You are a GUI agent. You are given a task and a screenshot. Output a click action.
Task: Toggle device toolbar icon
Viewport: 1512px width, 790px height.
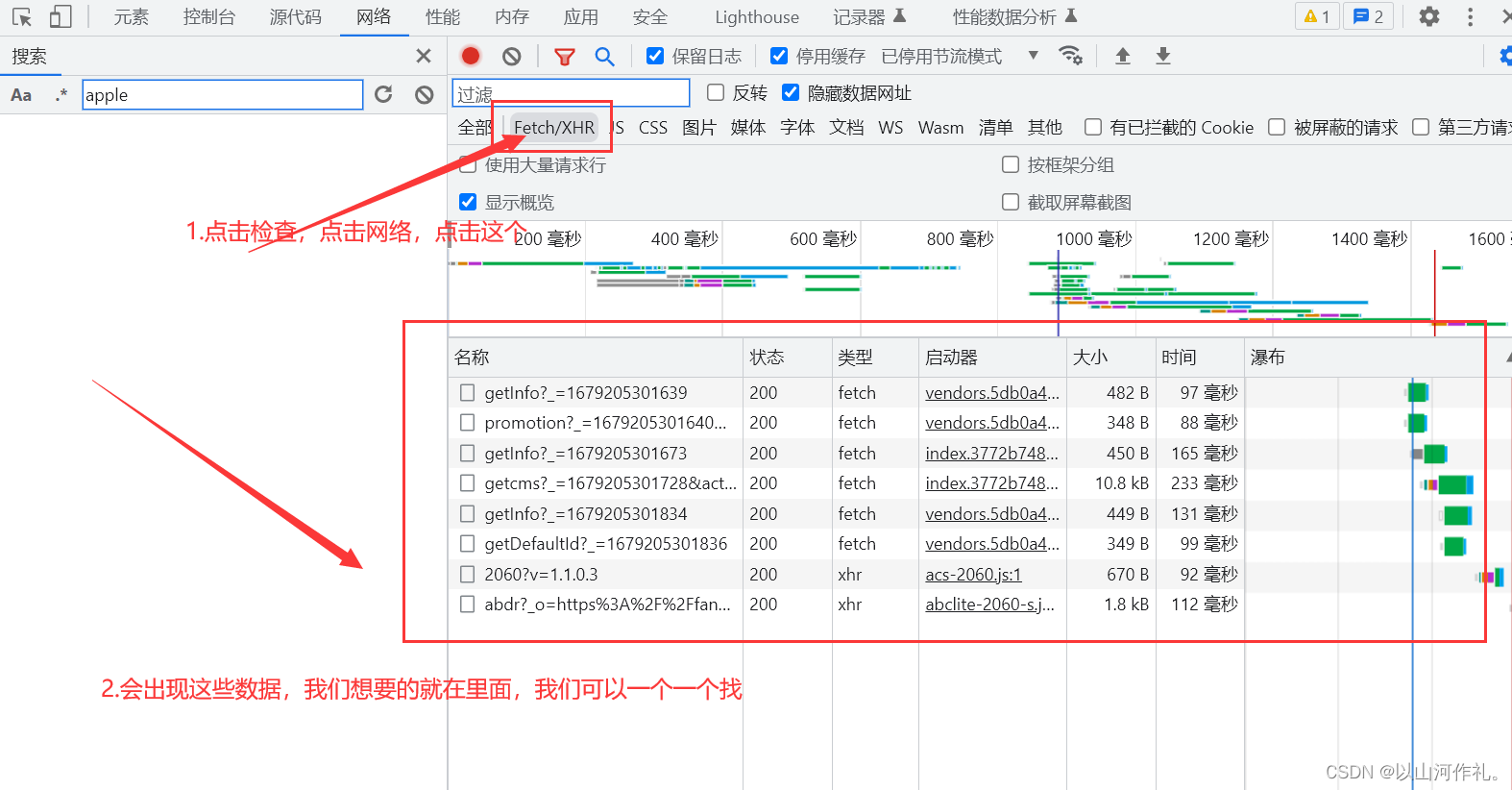(61, 16)
